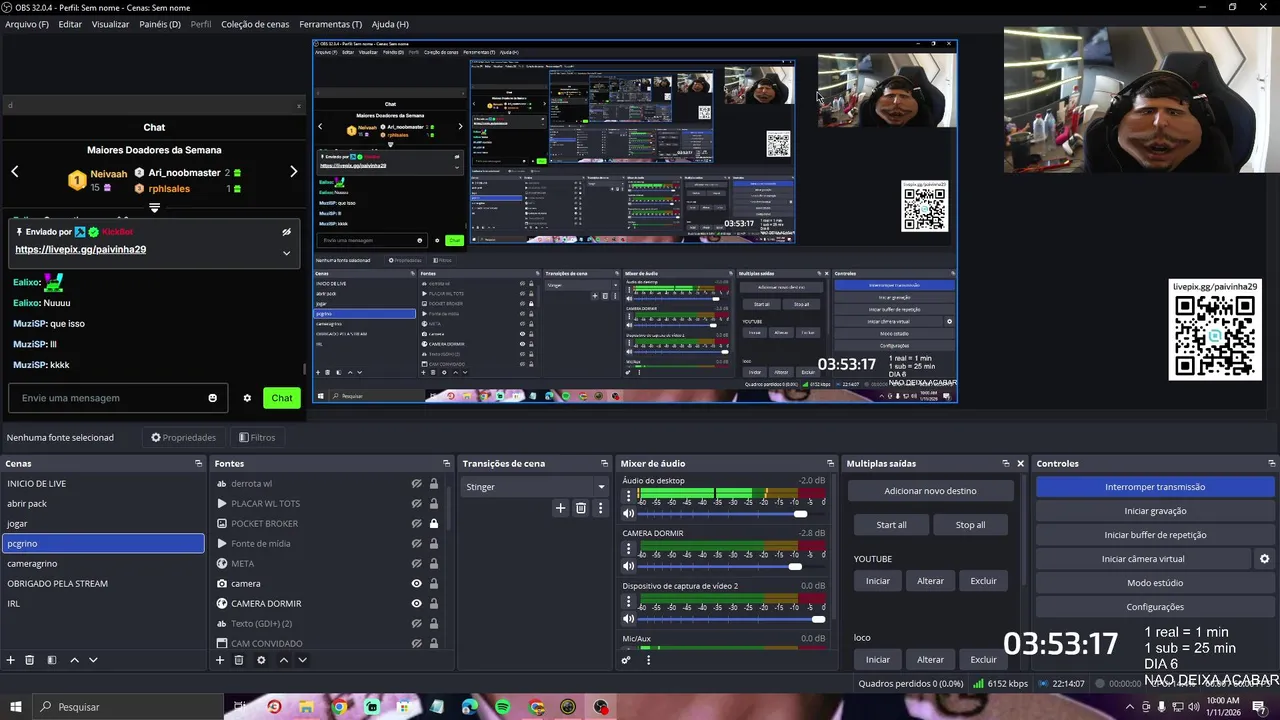Viewport: 1280px width, 720px height.
Task: Add a new scene with the plus icon
Action: click(11, 660)
